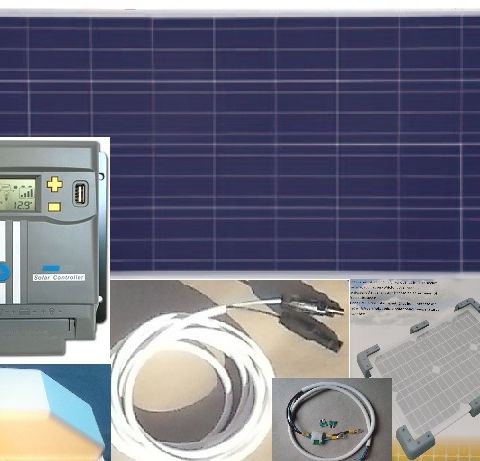Click the silver frame edge above panel
480x461 pixels.
coord(240,13)
